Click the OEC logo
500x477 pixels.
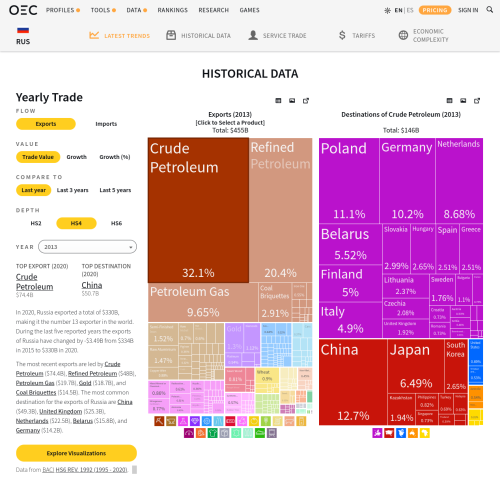(x=23, y=10)
